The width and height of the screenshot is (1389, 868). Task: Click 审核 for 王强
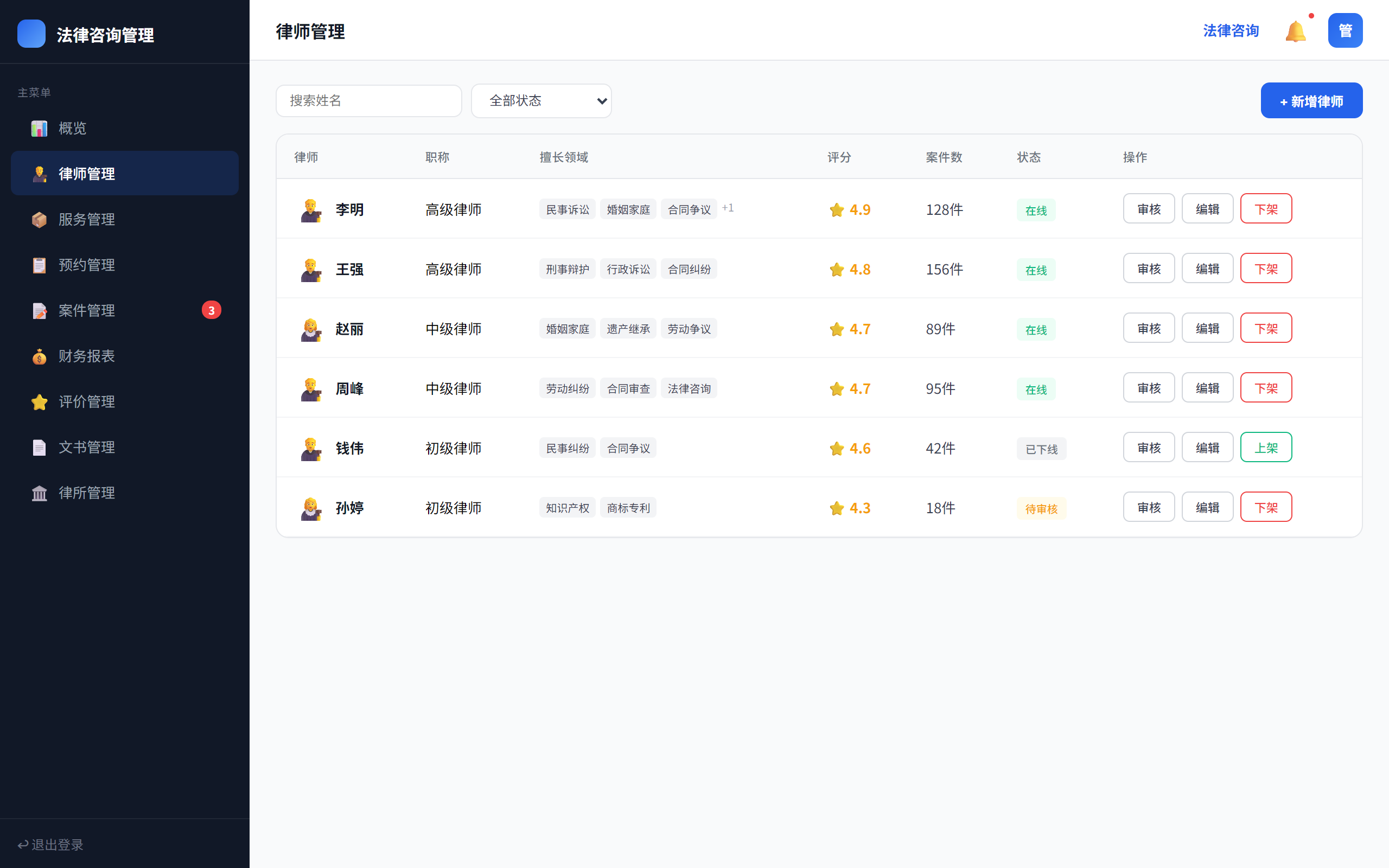tap(1149, 269)
